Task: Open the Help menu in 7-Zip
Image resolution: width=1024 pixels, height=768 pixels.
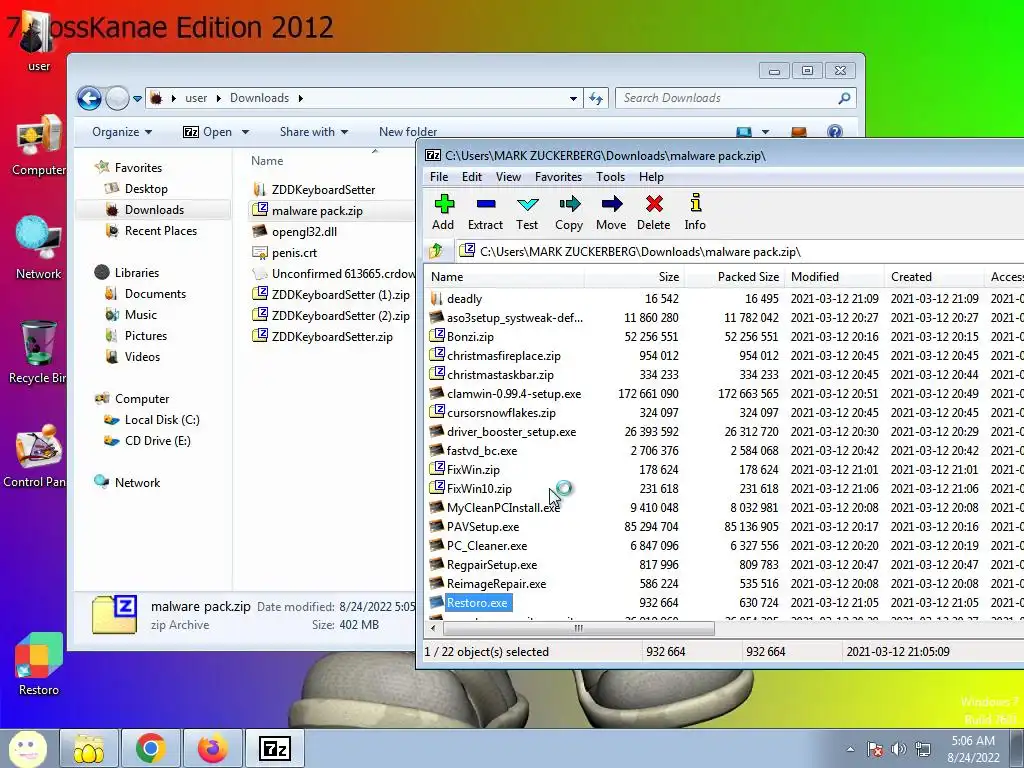Action: 651,177
